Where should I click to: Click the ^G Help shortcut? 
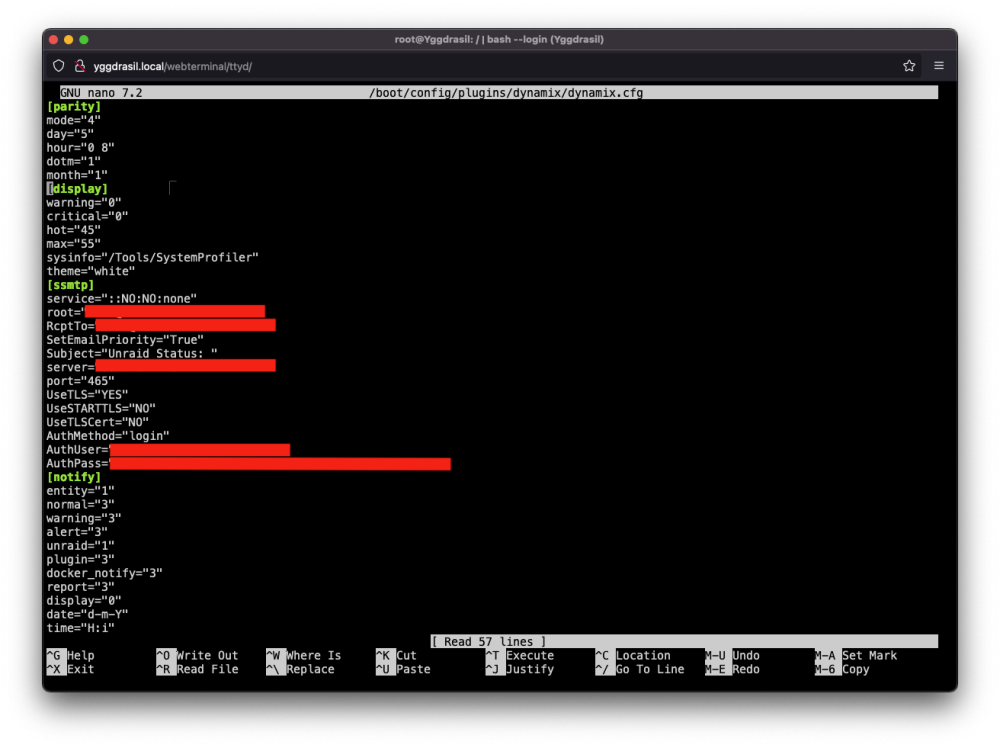pyautogui.click(x=71, y=656)
